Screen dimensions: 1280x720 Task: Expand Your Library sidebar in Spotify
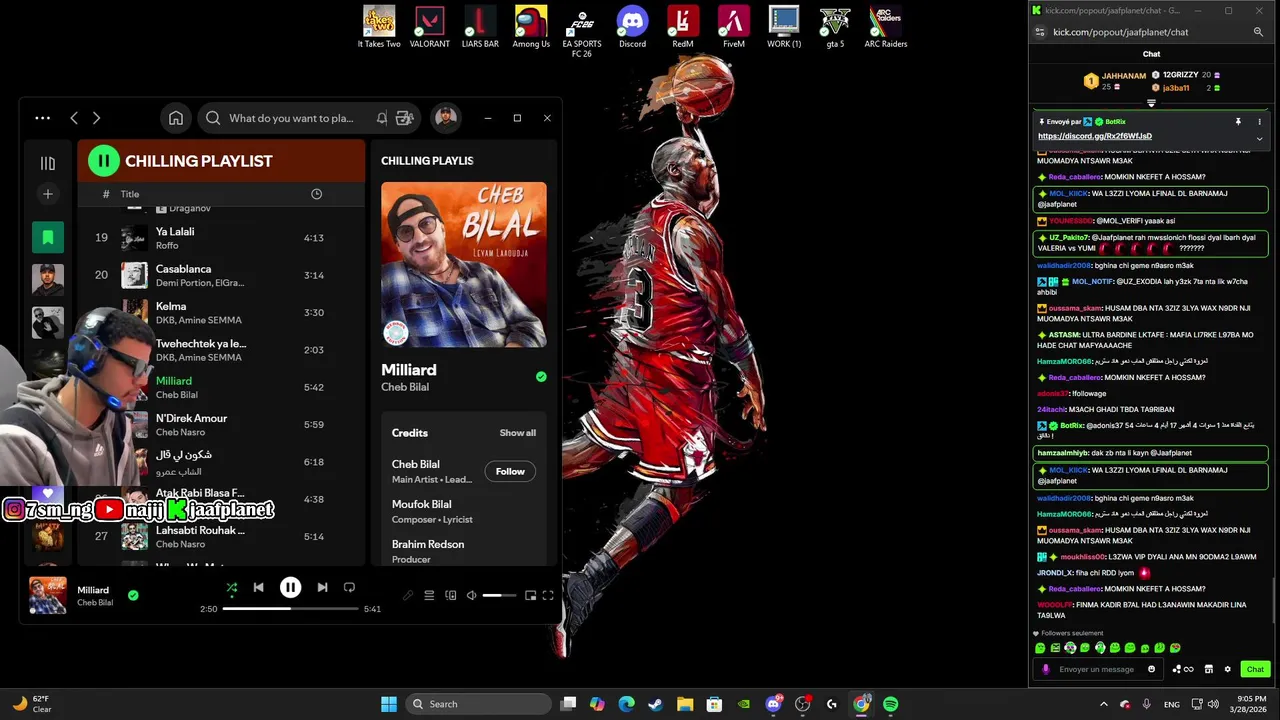[47, 163]
